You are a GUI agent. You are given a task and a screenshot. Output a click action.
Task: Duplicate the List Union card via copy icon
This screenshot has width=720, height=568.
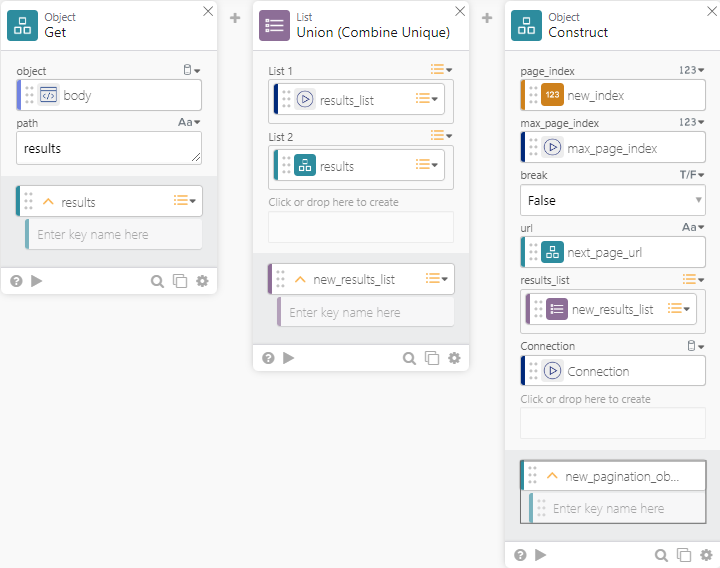[x=432, y=358]
